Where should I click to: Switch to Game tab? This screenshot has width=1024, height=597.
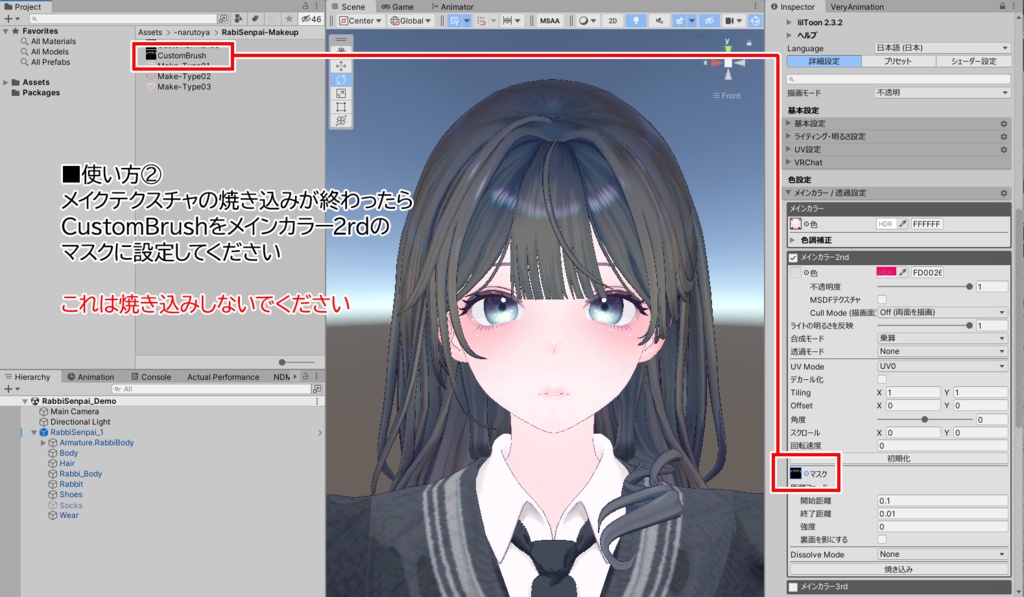pyautogui.click(x=397, y=7)
